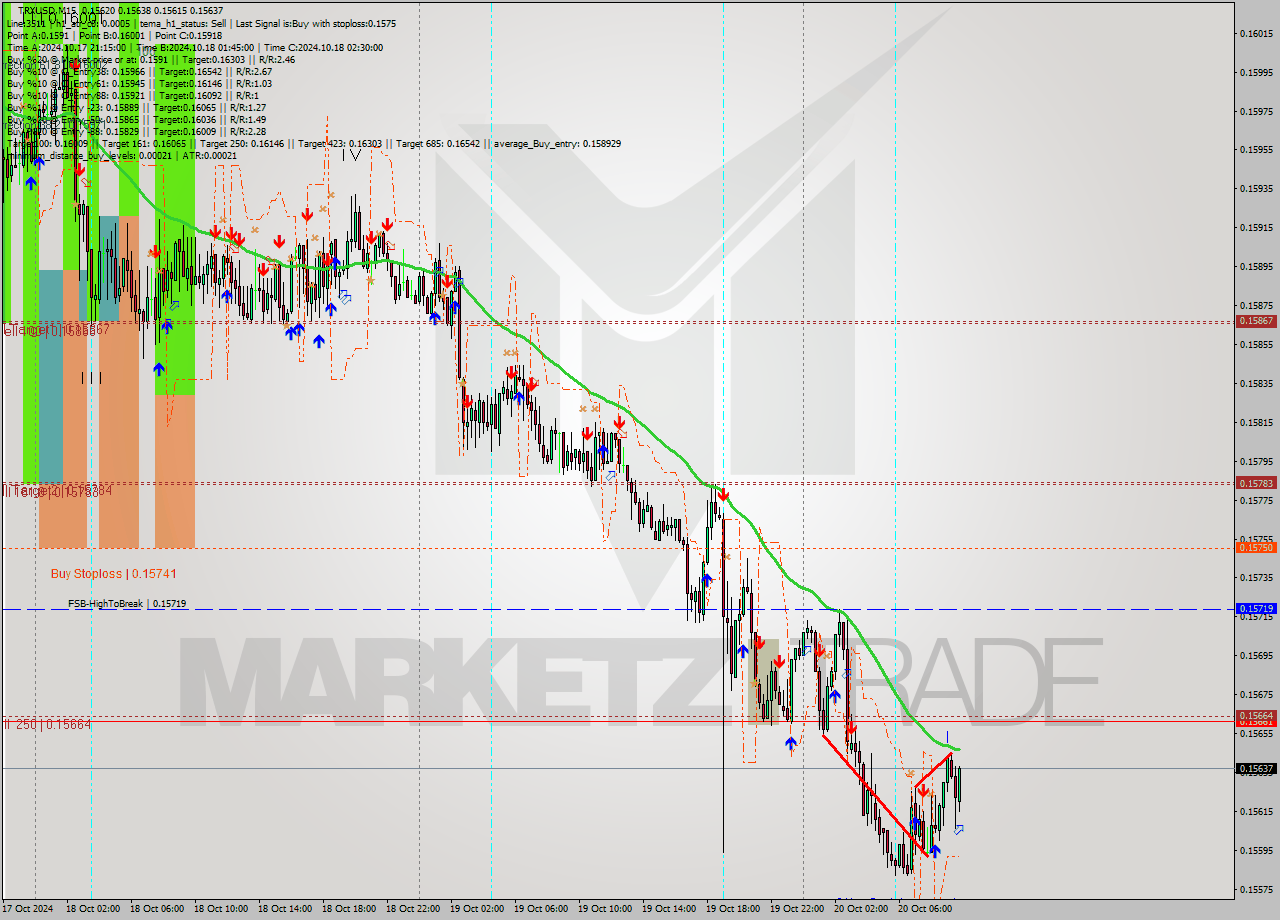Click the '19 Oct 02:00' time label

[x=477, y=909]
